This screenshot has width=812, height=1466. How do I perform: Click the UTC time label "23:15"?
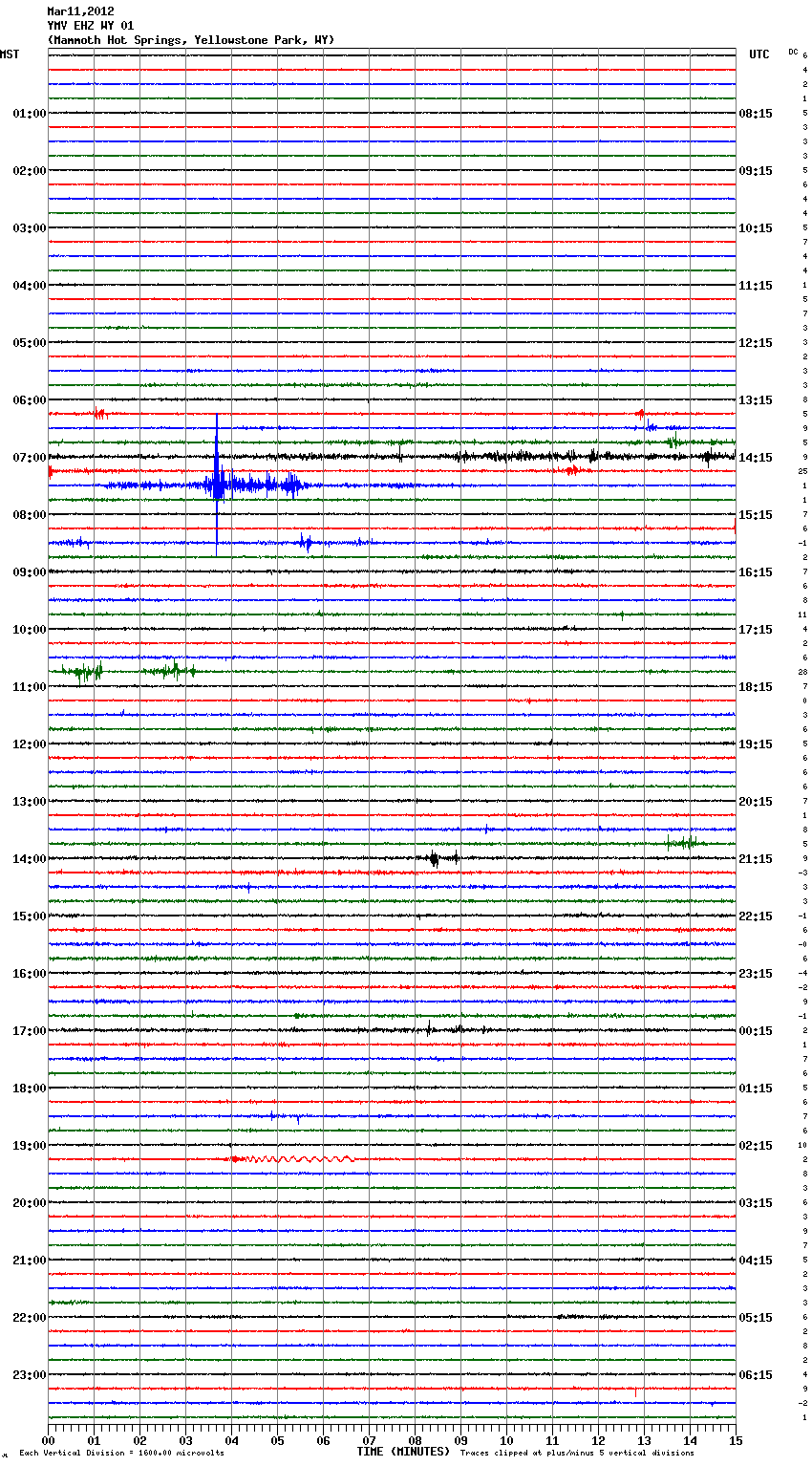coord(756,974)
